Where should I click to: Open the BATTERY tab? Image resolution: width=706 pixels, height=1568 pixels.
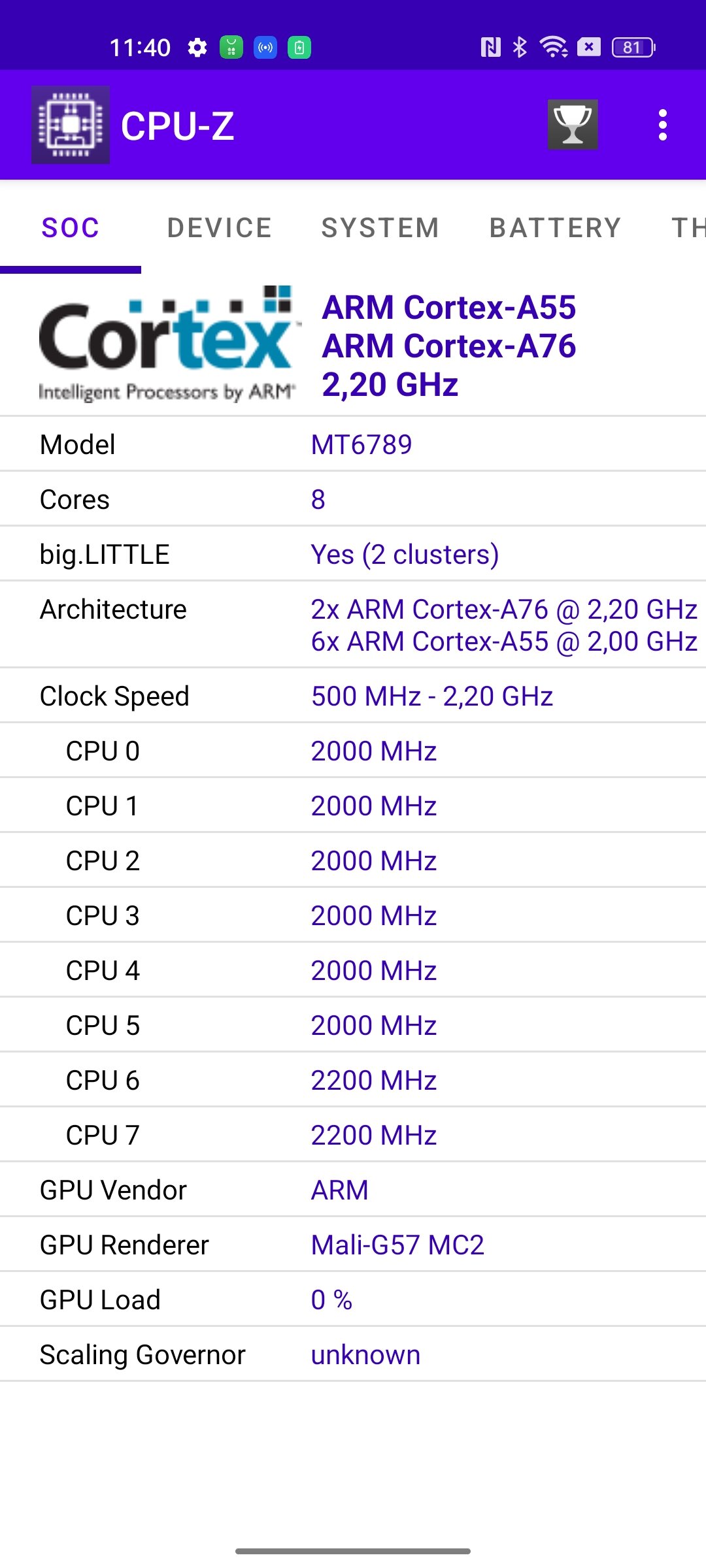pos(555,228)
